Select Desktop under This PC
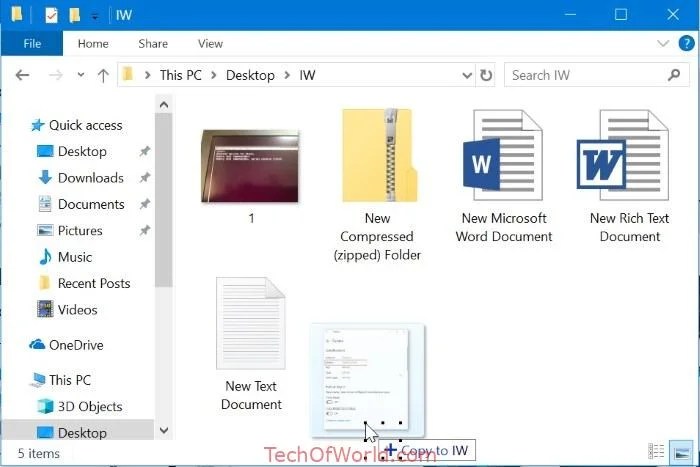The image size is (700, 467). coord(82,433)
